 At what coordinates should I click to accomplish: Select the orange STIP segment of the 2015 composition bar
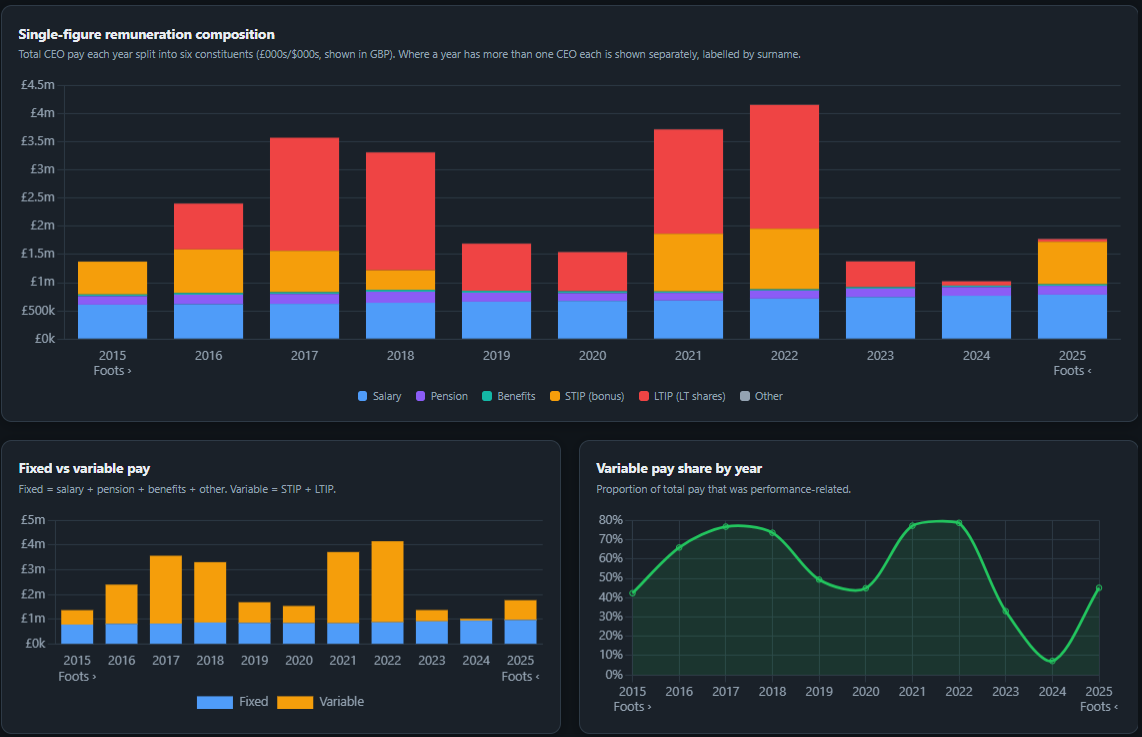112,277
